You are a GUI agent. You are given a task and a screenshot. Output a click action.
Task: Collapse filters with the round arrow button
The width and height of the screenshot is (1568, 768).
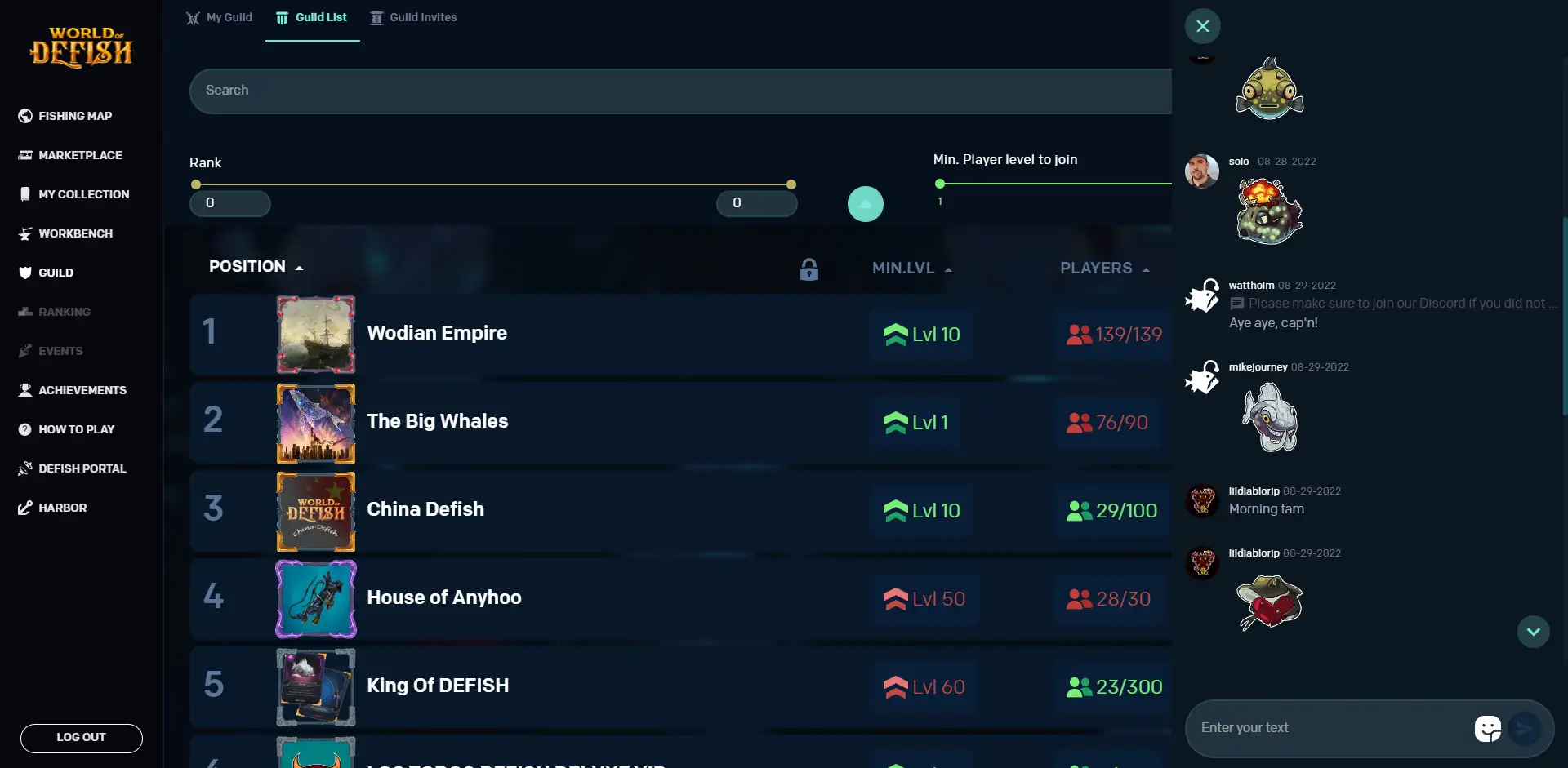tap(865, 204)
